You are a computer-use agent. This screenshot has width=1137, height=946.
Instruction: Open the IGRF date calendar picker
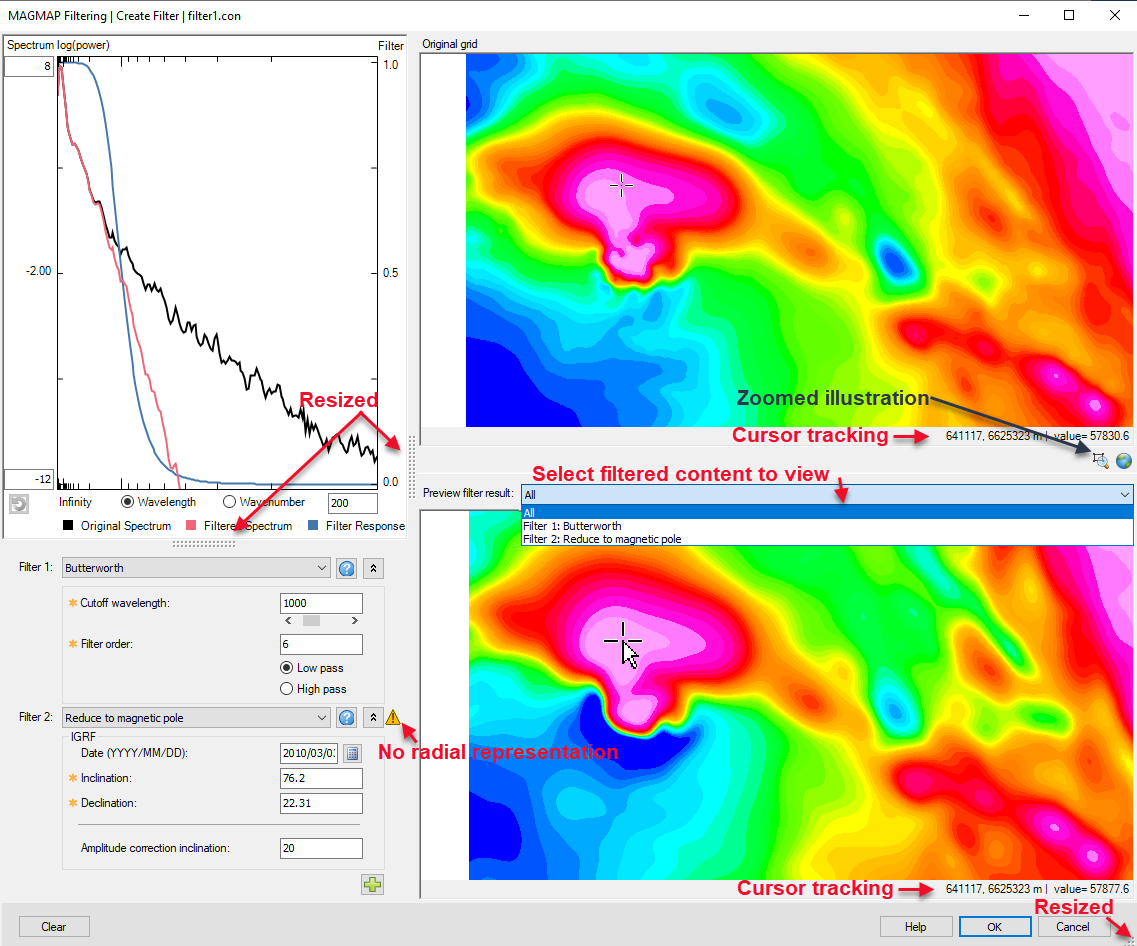pyautogui.click(x=352, y=753)
